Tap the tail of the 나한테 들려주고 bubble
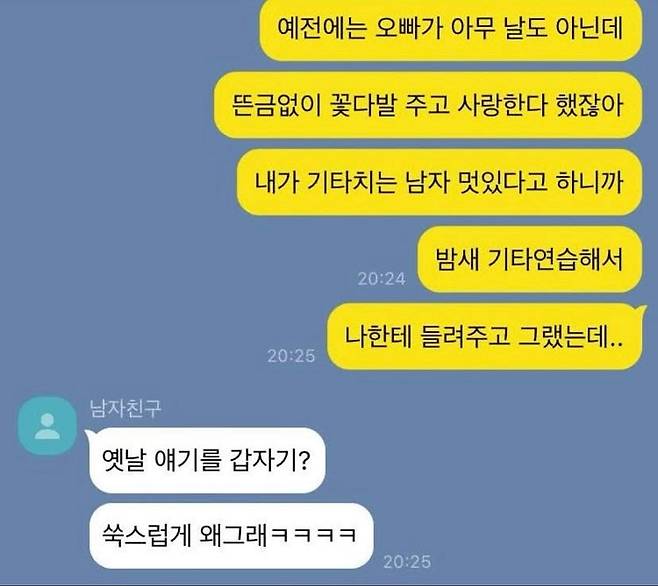 640,311
